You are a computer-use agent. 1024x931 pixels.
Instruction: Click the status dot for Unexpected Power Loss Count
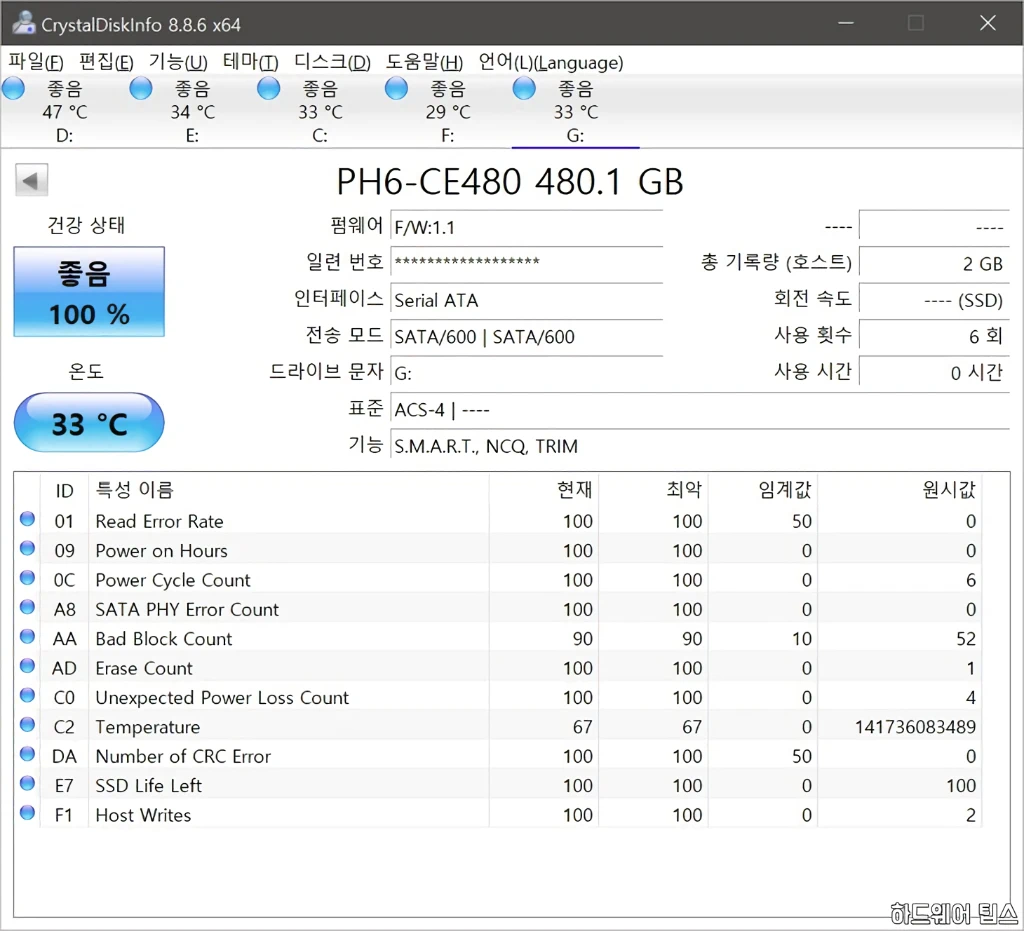pos(27,695)
